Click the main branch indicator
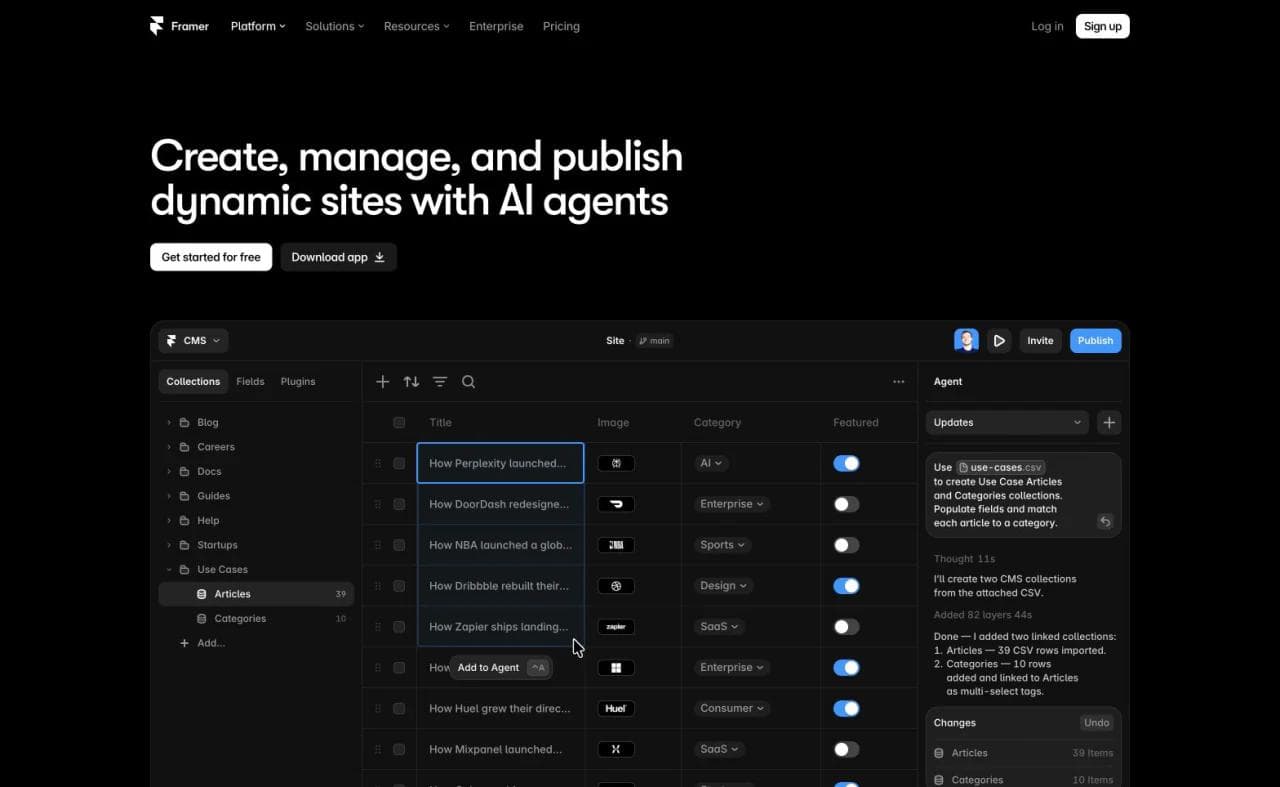Viewport: 1280px width, 787px height. point(654,341)
